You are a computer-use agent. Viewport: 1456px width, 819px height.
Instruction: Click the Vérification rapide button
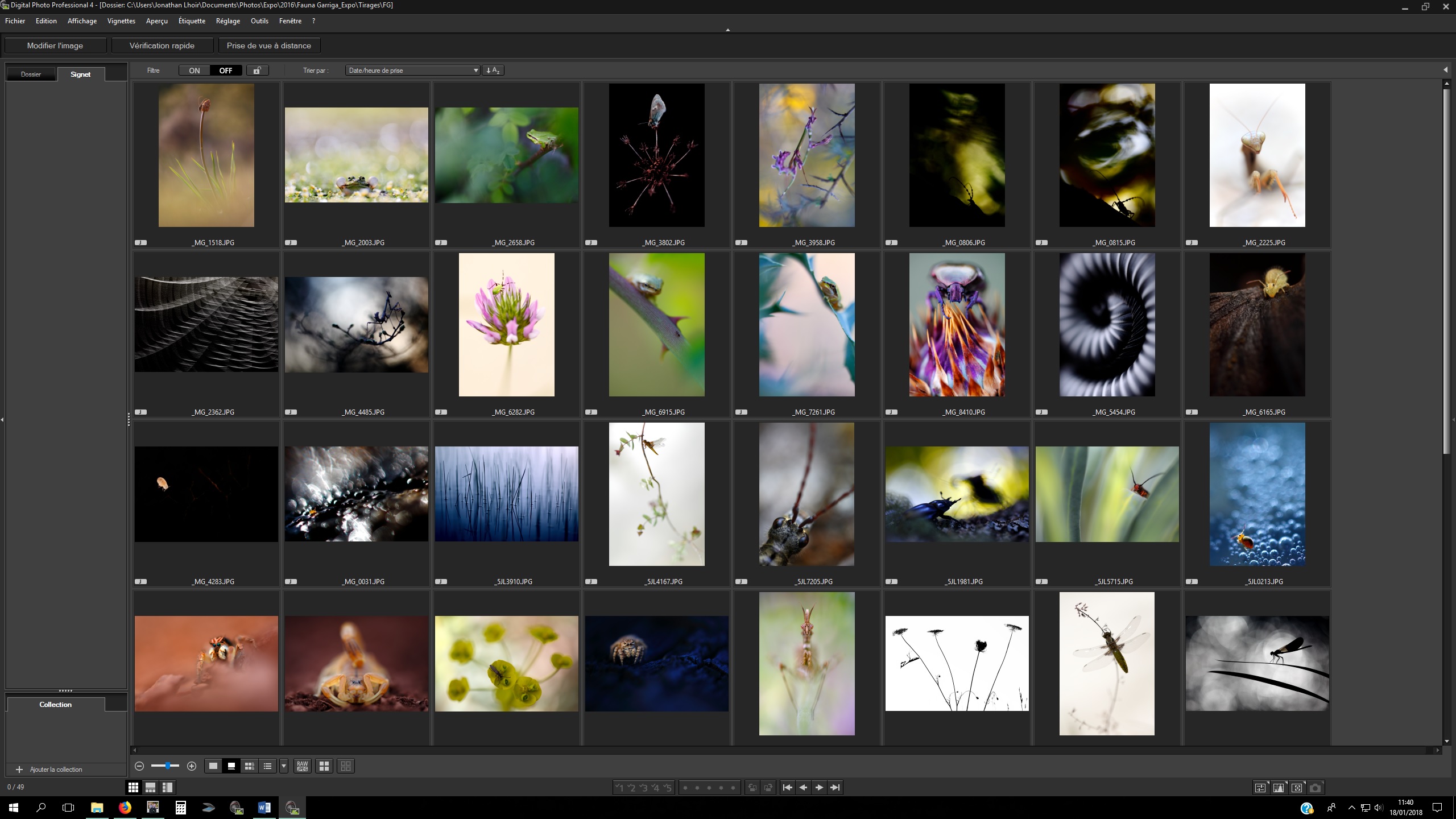pyautogui.click(x=162, y=45)
